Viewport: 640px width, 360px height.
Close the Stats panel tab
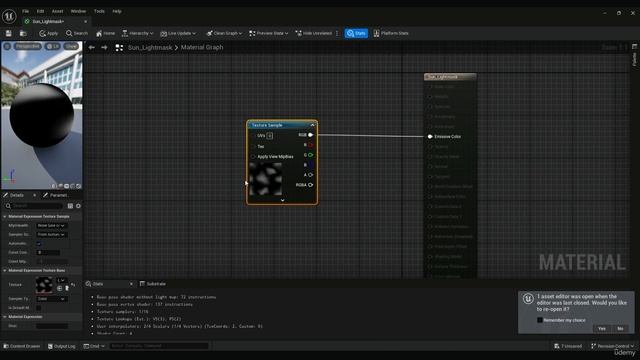click(131, 284)
